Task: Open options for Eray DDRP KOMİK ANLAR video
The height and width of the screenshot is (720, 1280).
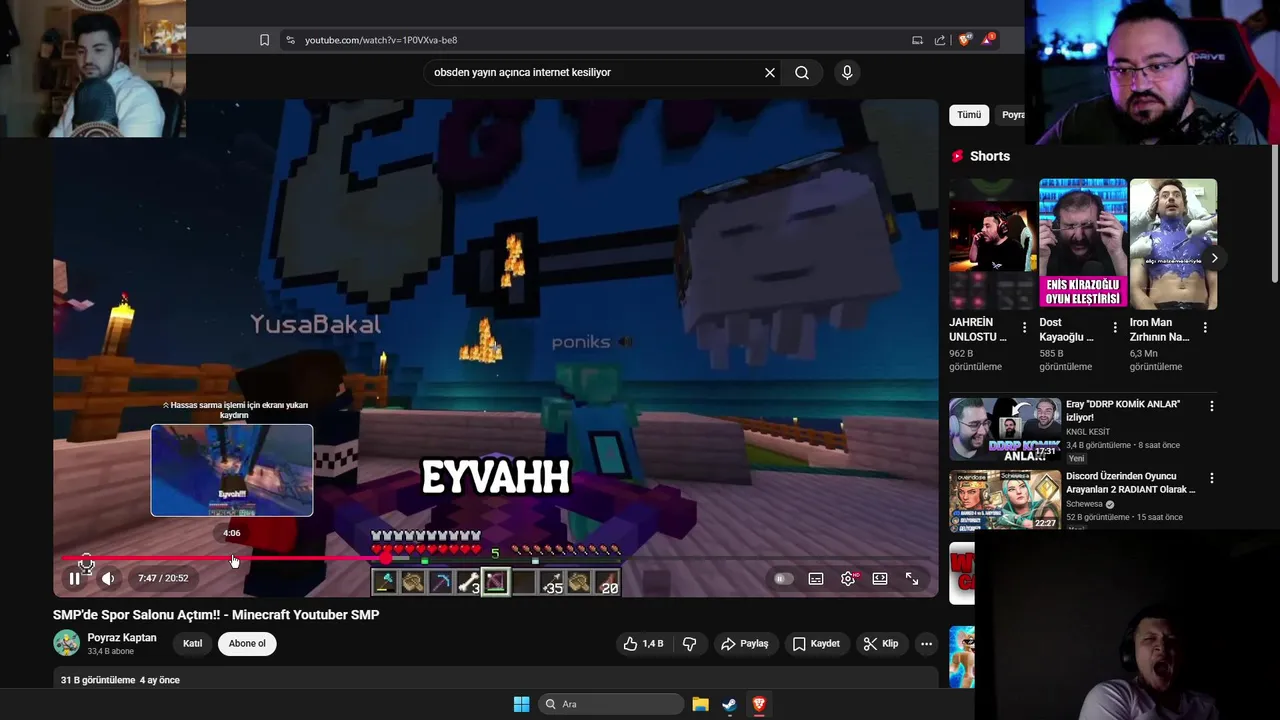Action: (x=1212, y=406)
